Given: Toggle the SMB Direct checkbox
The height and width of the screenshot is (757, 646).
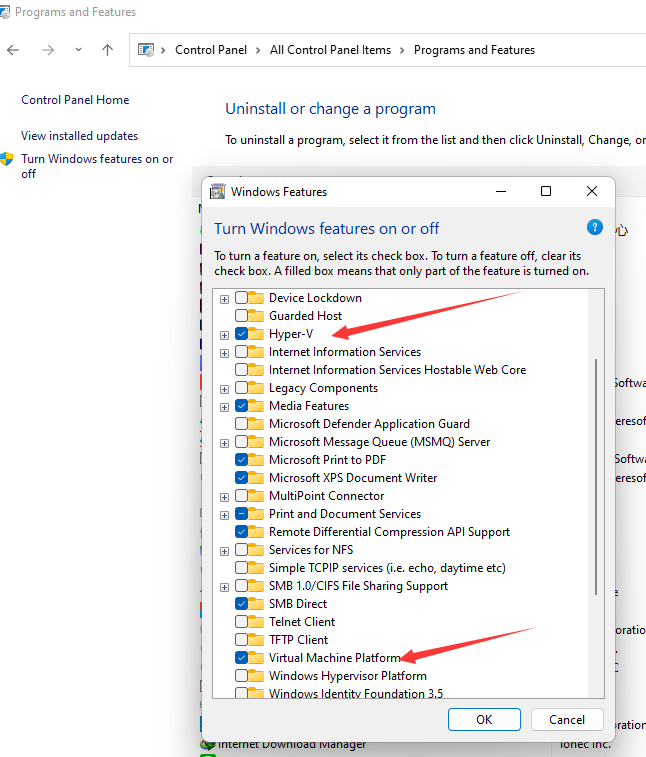Looking at the screenshot, I should (241, 603).
